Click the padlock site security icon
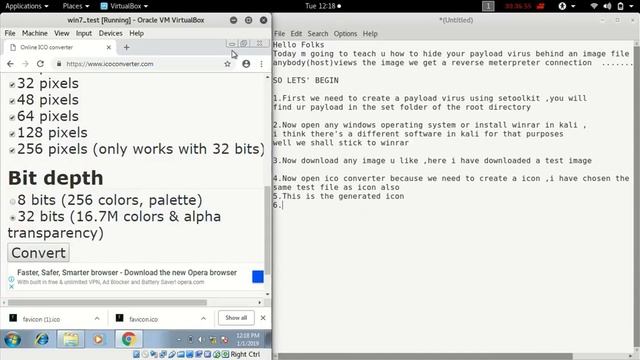This screenshot has width=640, height=360. [59, 64]
